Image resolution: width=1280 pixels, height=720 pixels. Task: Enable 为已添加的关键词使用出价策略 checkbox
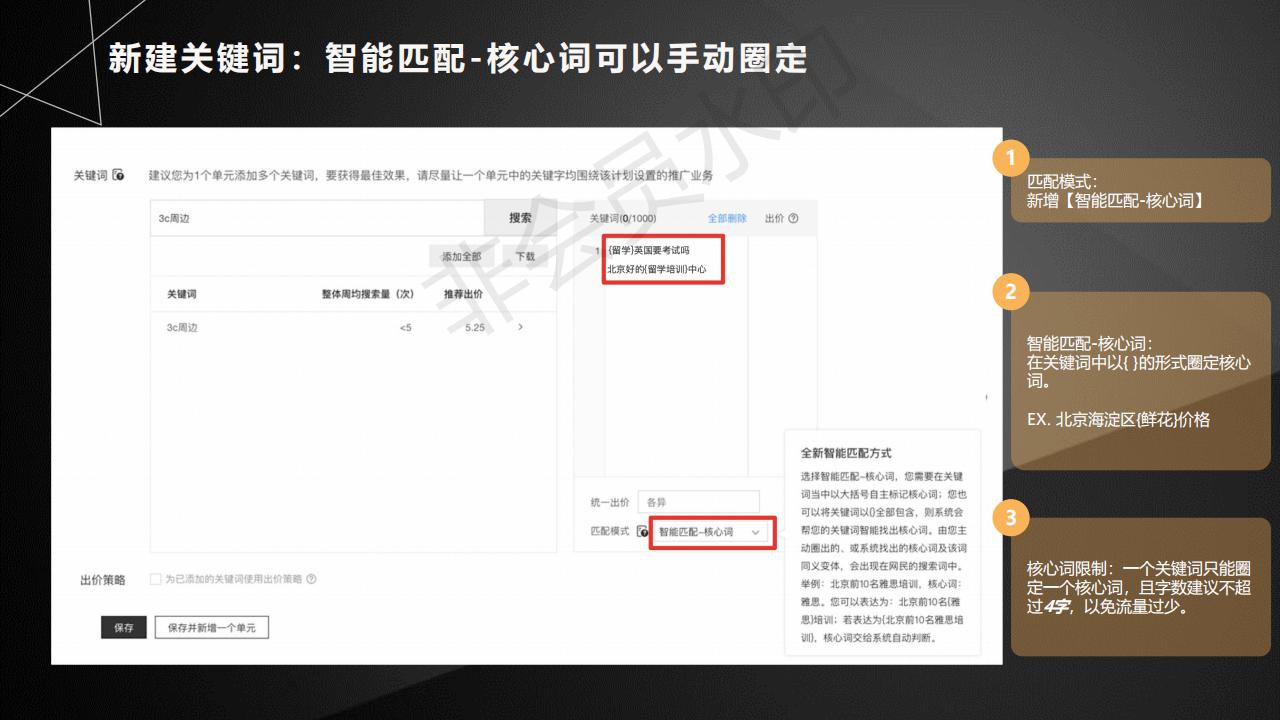[x=155, y=579]
